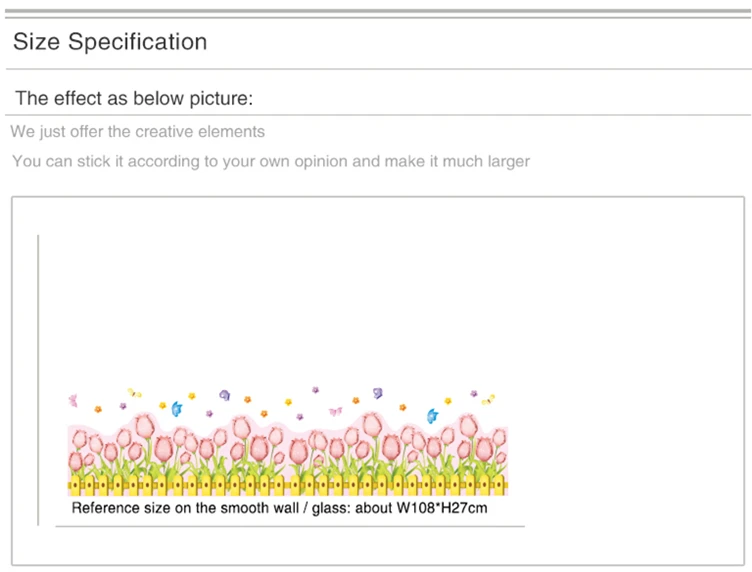
Task: Click the right blue butterfly graphic
Action: pyautogui.click(x=432, y=416)
